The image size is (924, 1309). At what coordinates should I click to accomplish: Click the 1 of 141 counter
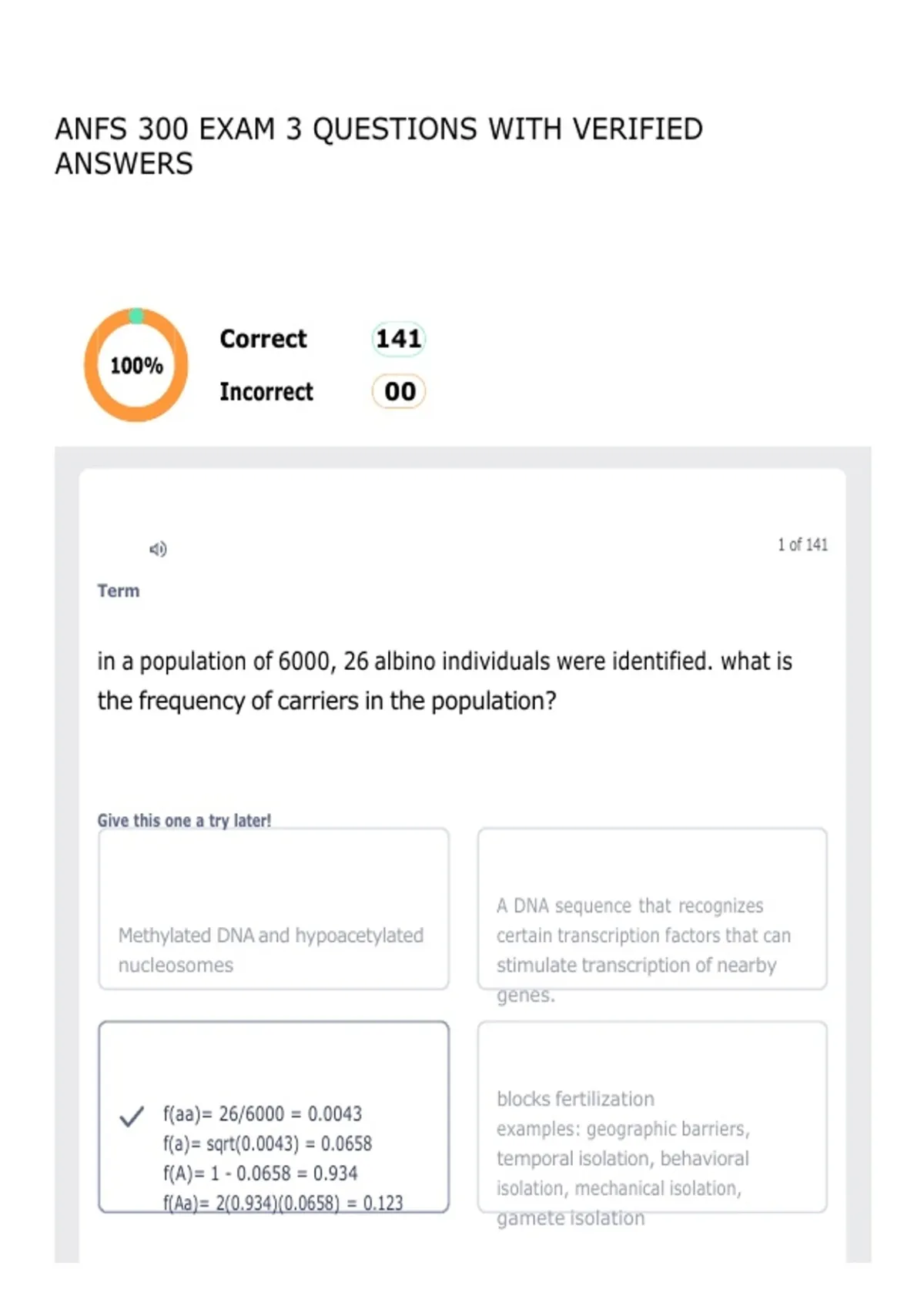[802, 544]
